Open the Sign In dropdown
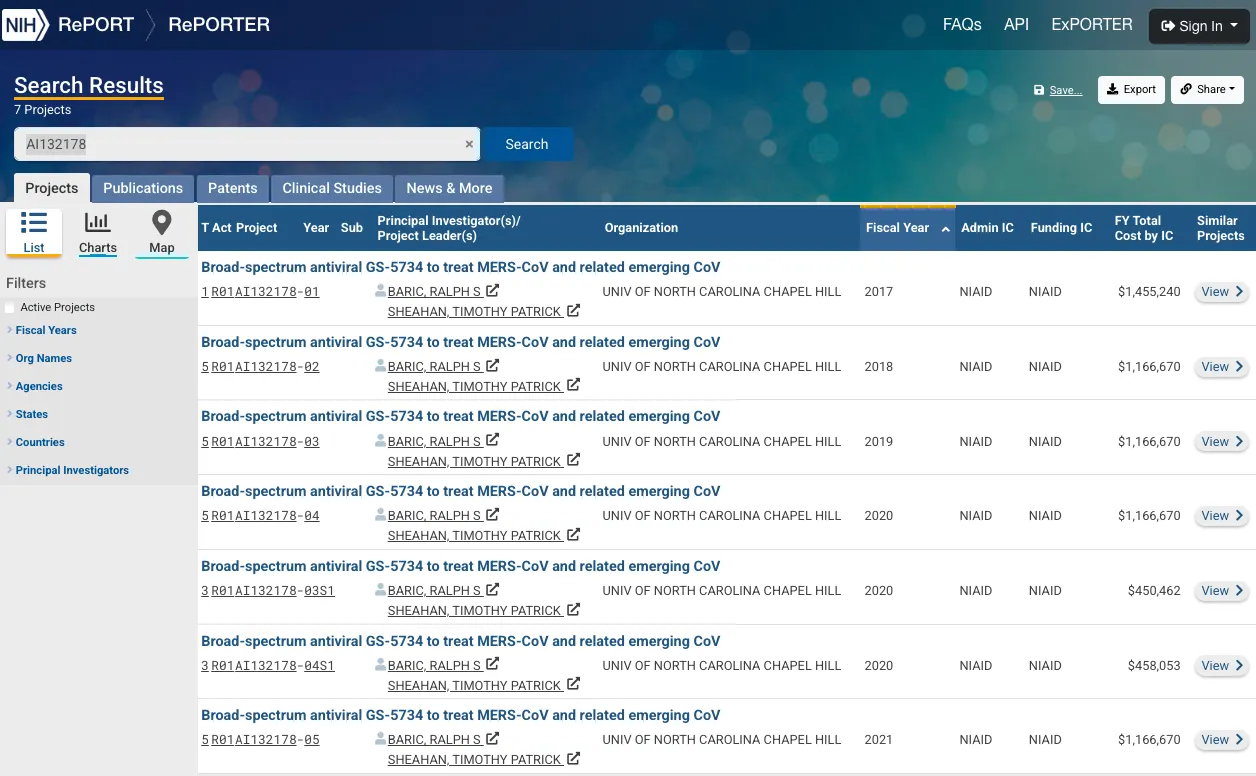 click(x=1199, y=26)
